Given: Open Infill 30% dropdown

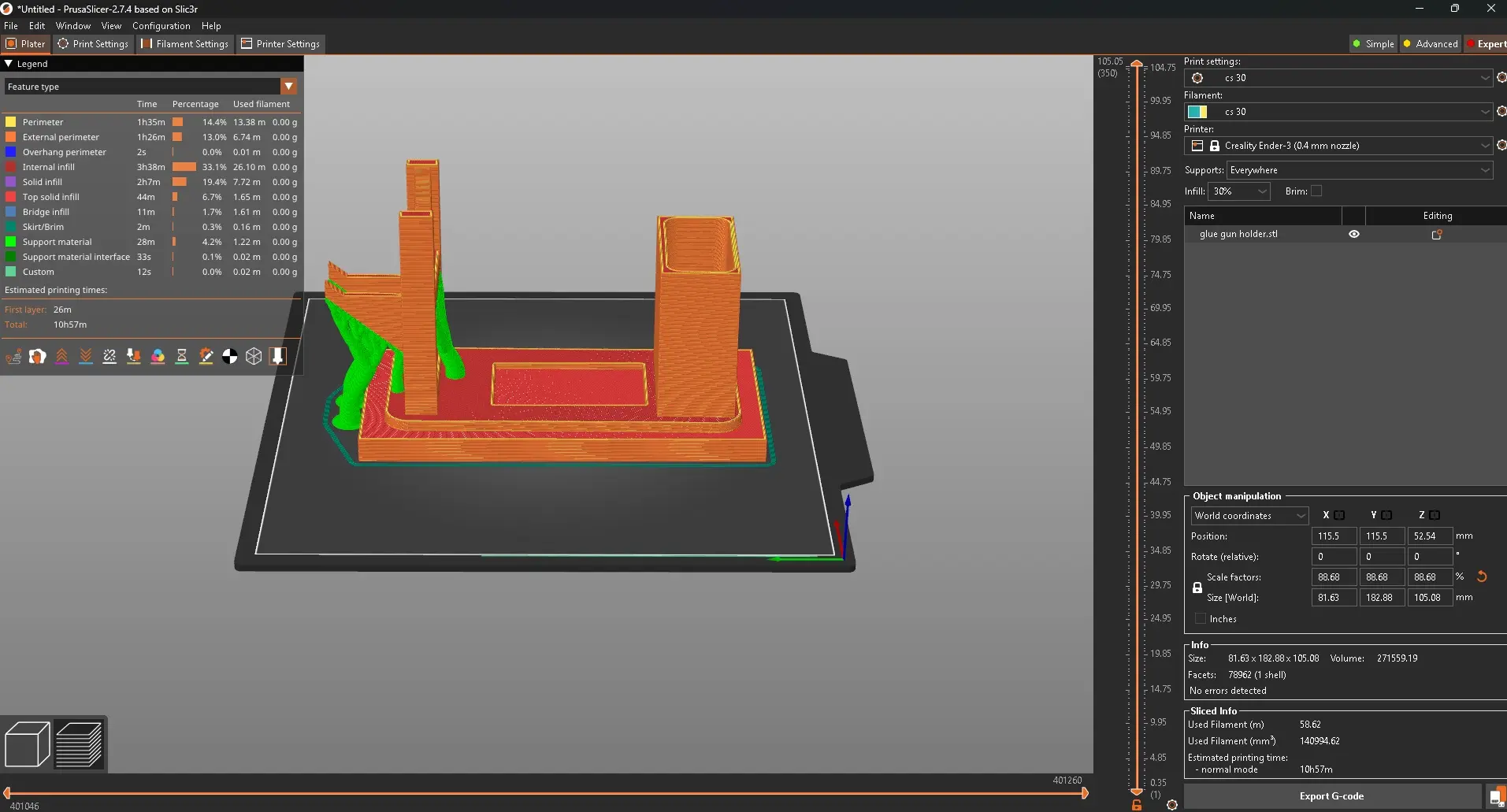Looking at the screenshot, I should tap(1239, 191).
